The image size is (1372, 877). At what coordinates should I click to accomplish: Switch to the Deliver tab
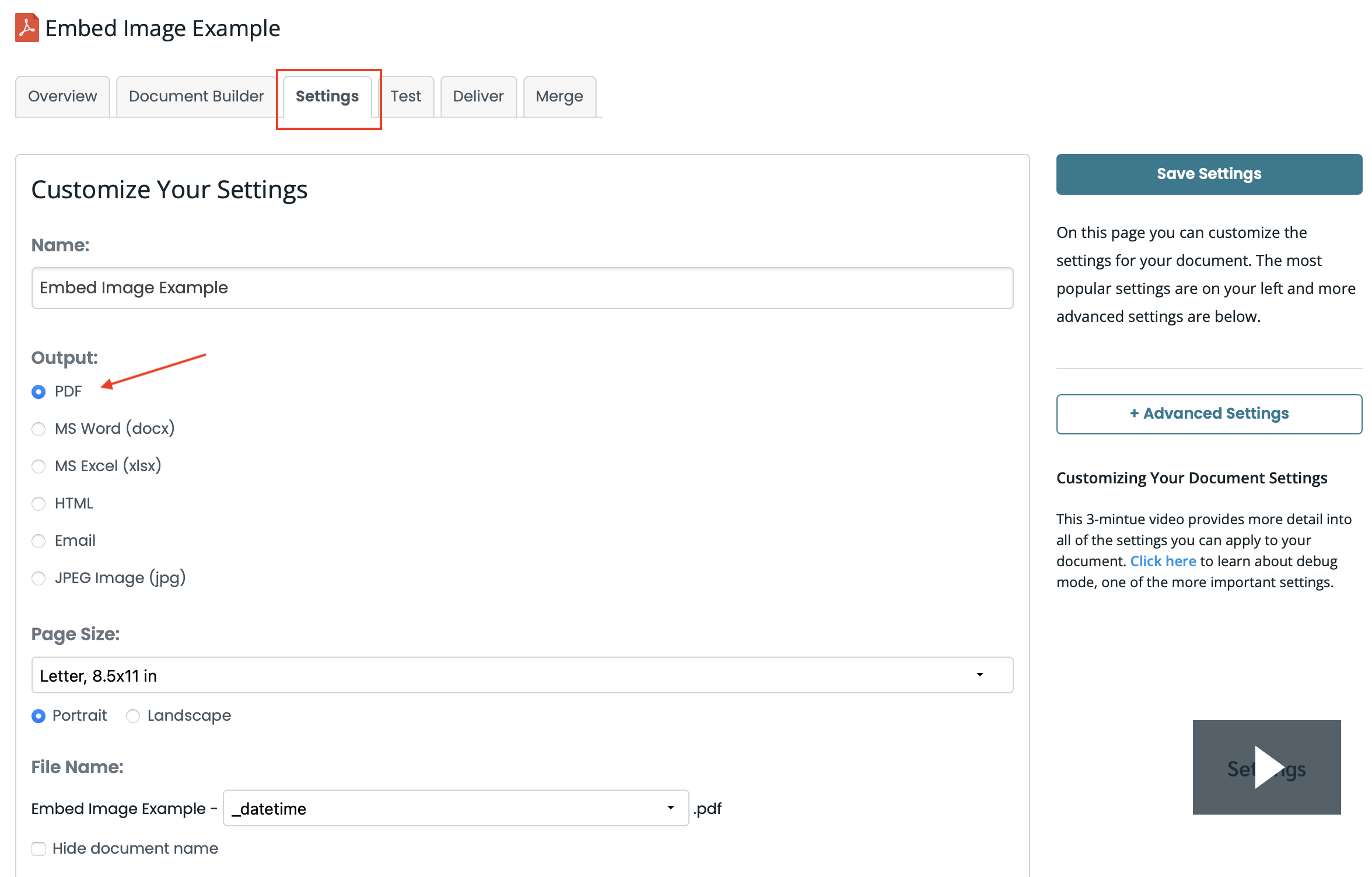(x=478, y=97)
